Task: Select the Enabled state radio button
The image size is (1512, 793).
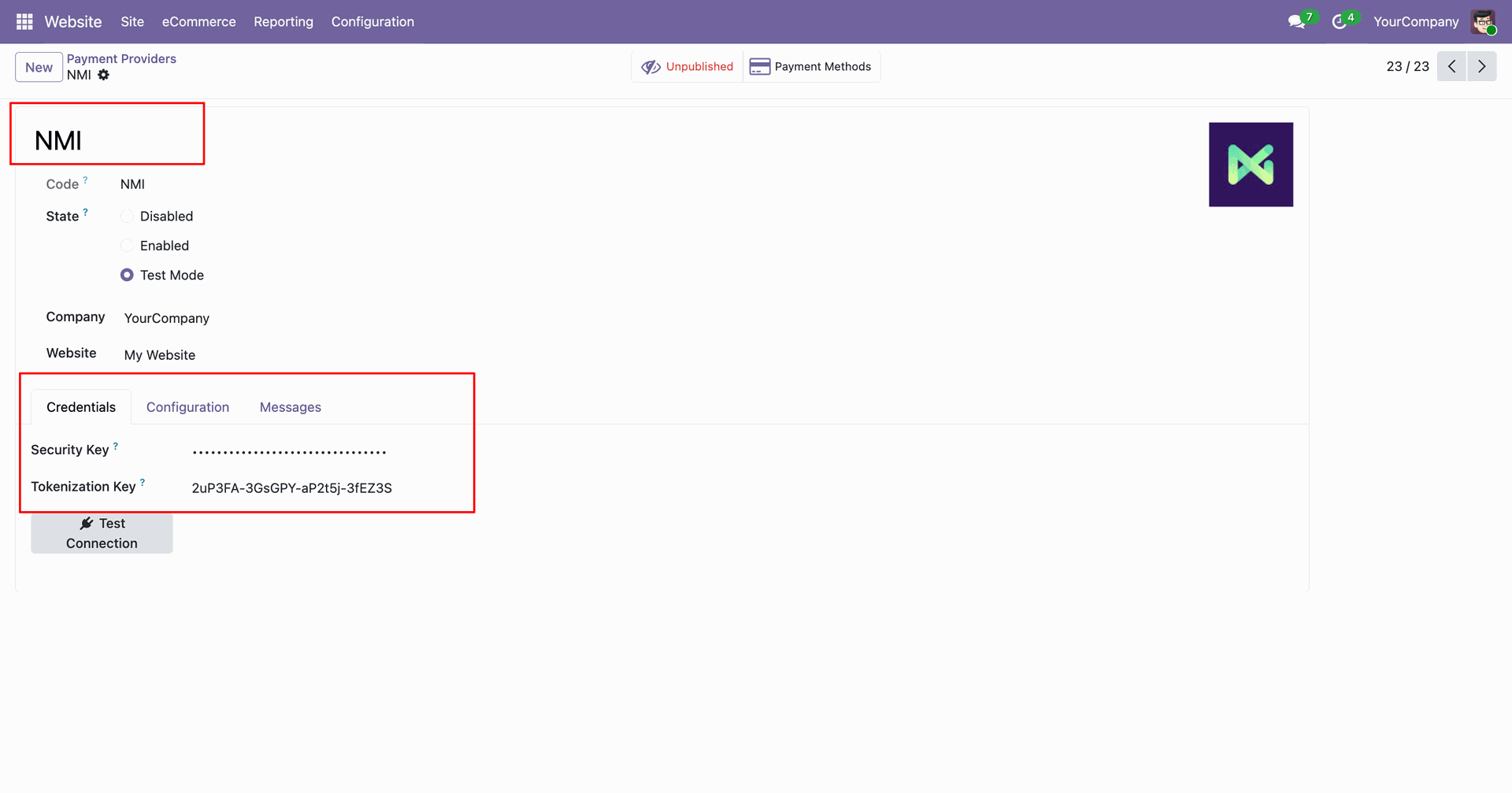Action: point(127,246)
